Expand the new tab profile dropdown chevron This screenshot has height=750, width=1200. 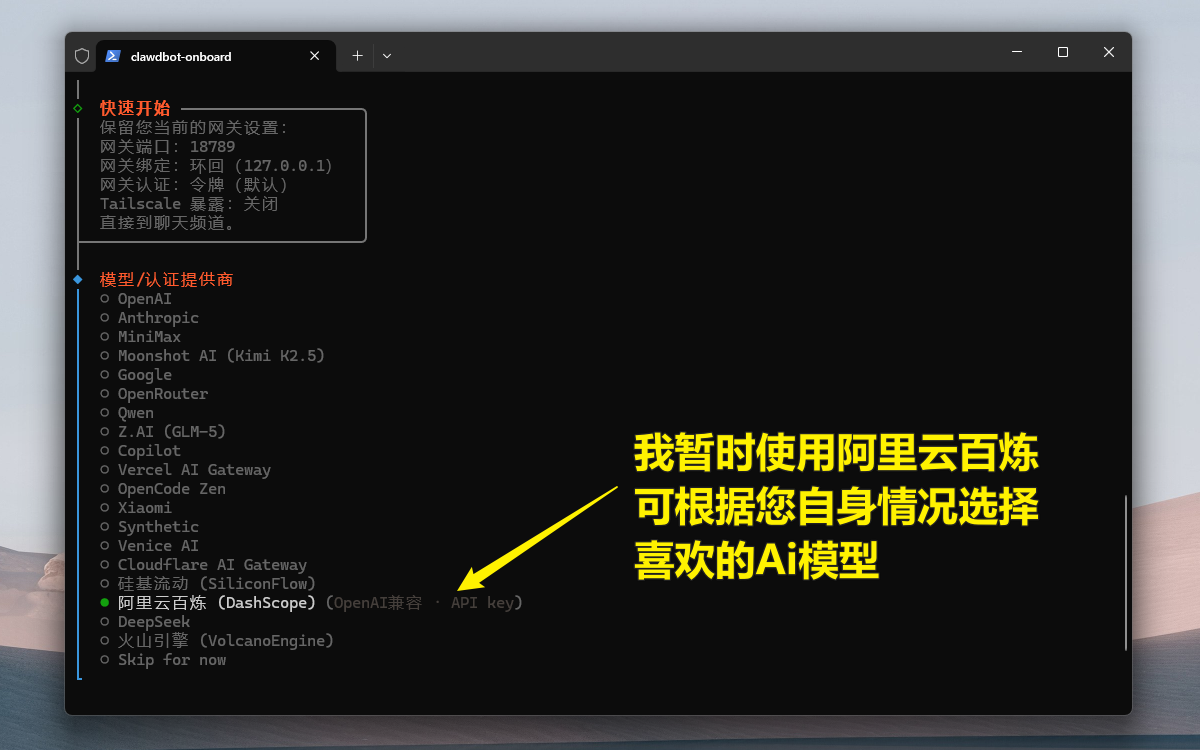pos(387,56)
